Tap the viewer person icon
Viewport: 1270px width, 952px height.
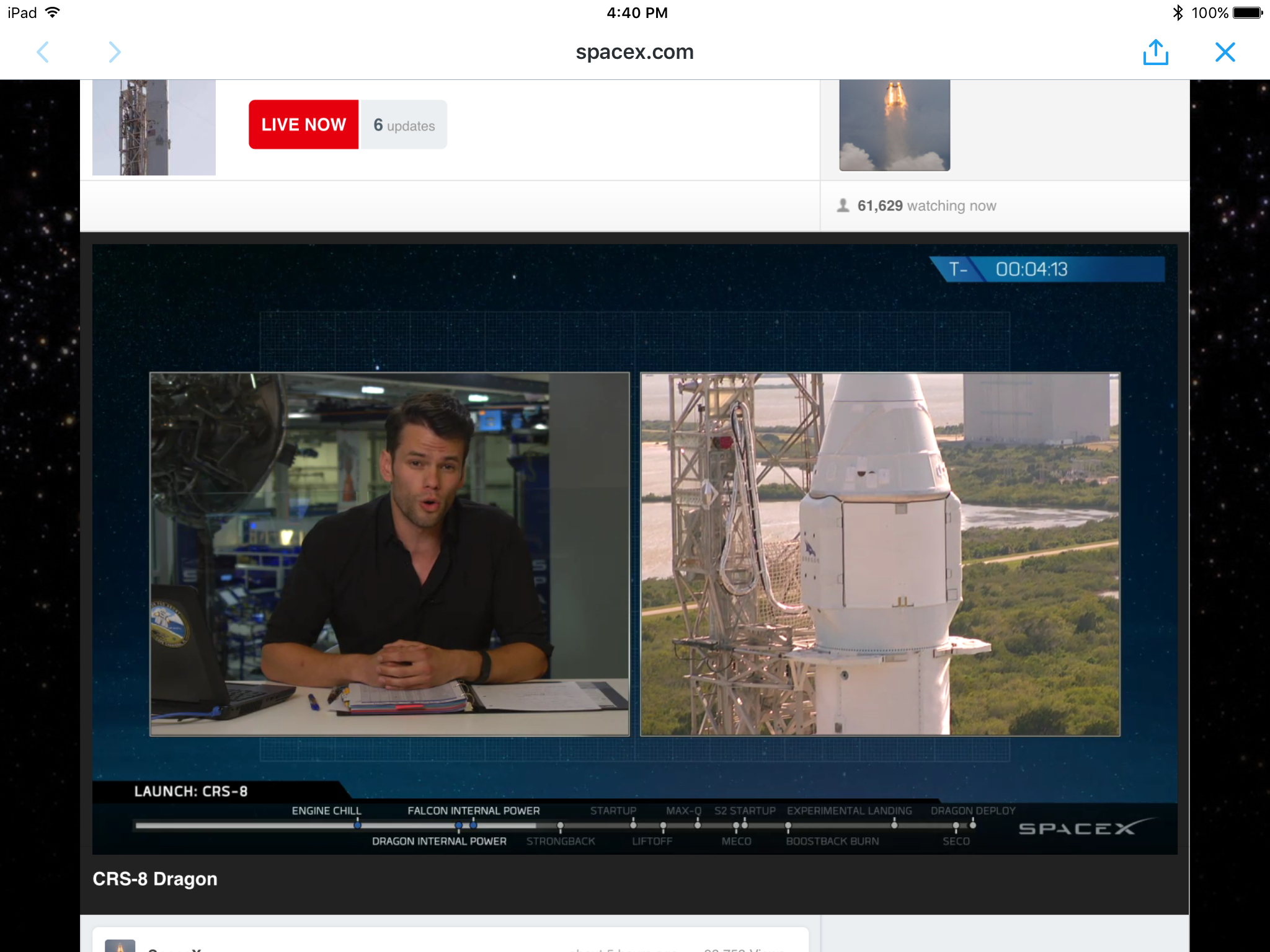click(843, 205)
